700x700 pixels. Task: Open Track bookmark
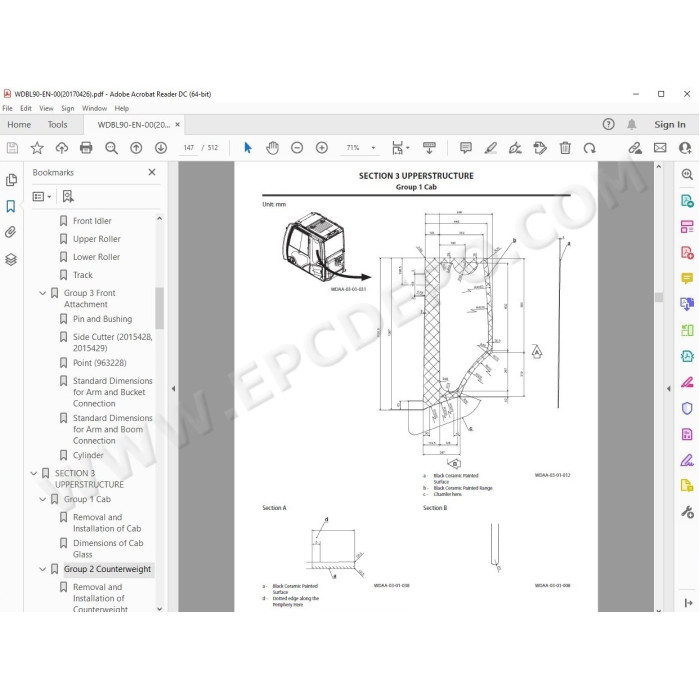(x=83, y=275)
